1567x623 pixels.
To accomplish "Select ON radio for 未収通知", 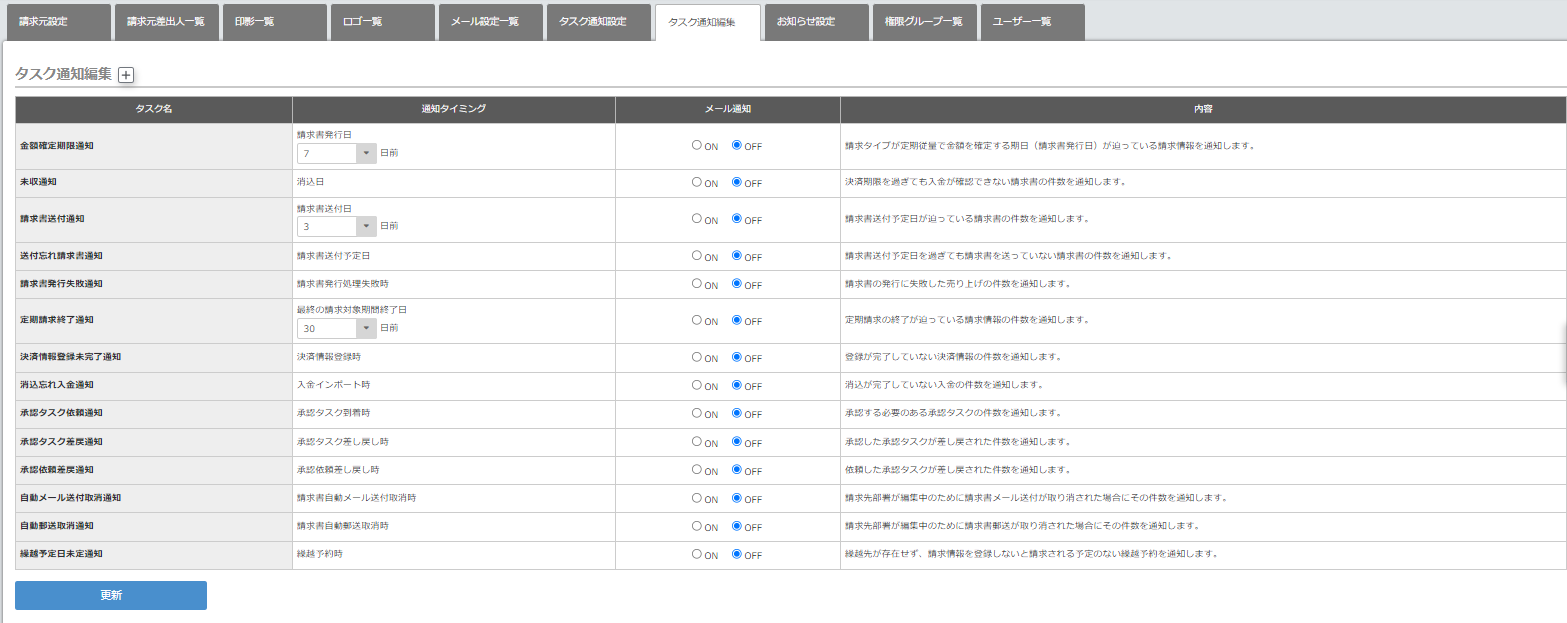I will (x=697, y=182).
